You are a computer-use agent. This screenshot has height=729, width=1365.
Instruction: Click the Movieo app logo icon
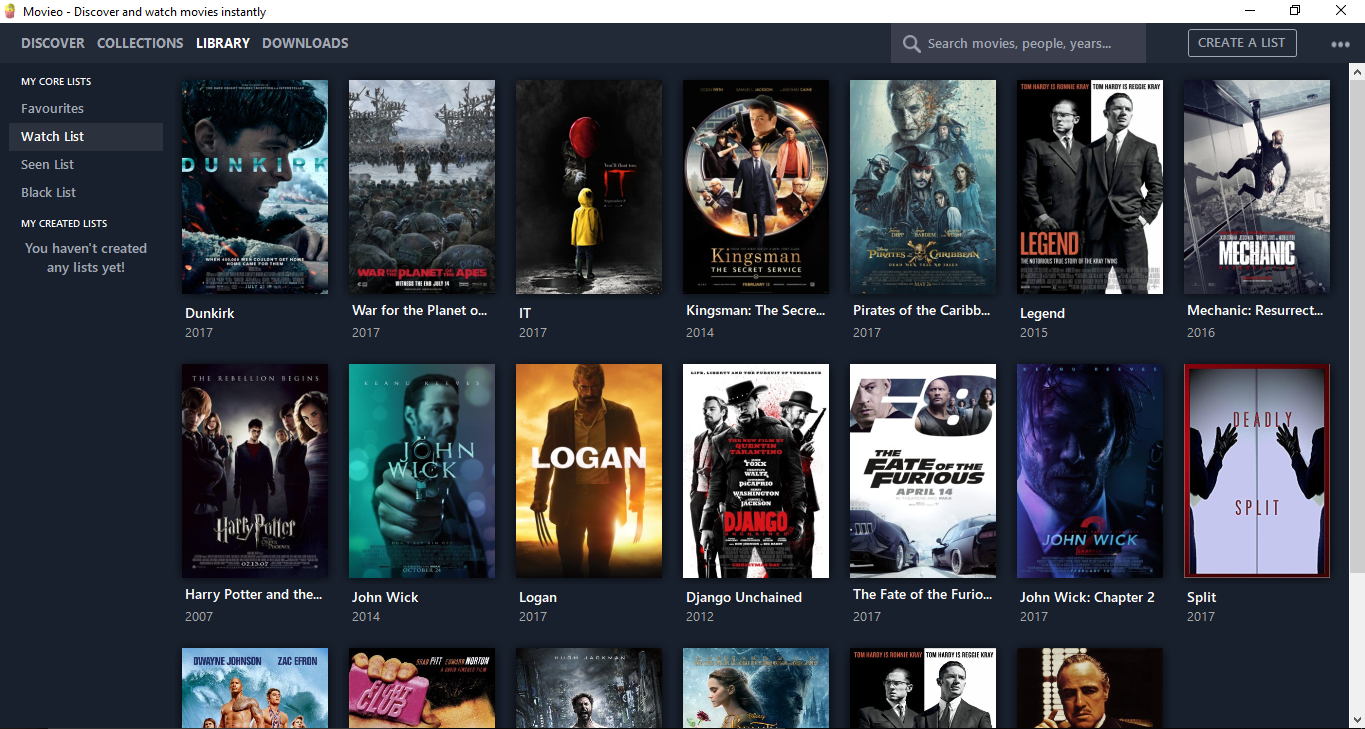[10, 11]
